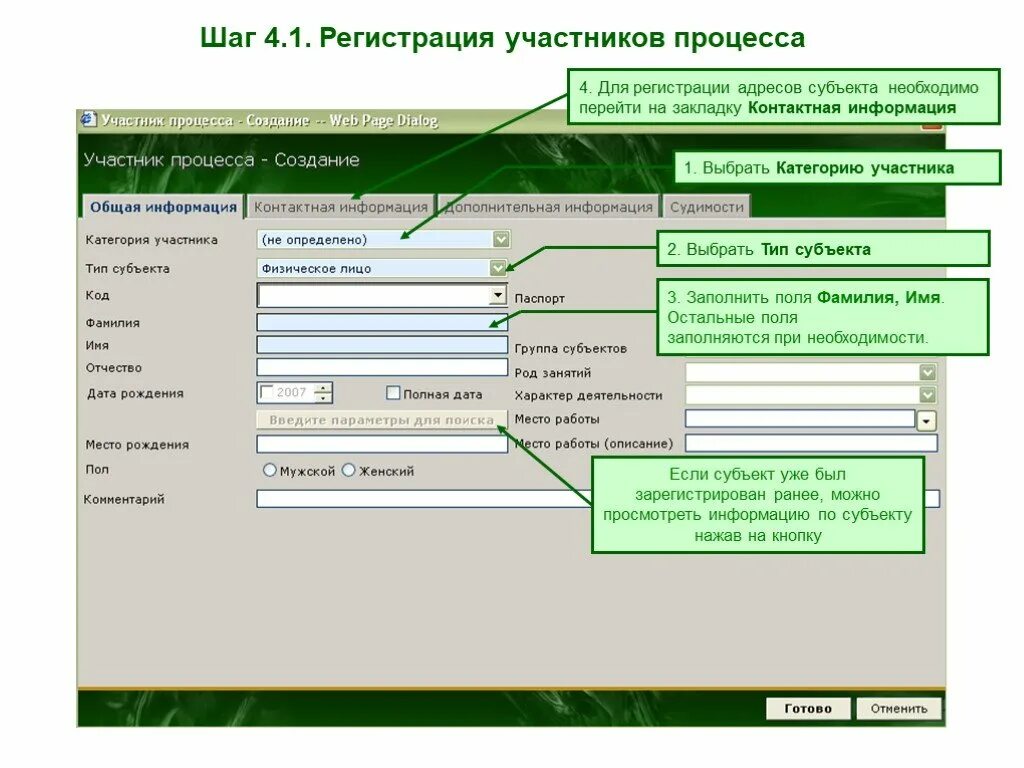The width and height of the screenshot is (1024, 768).
Task: Click the Место работы input field
Action: [800, 419]
